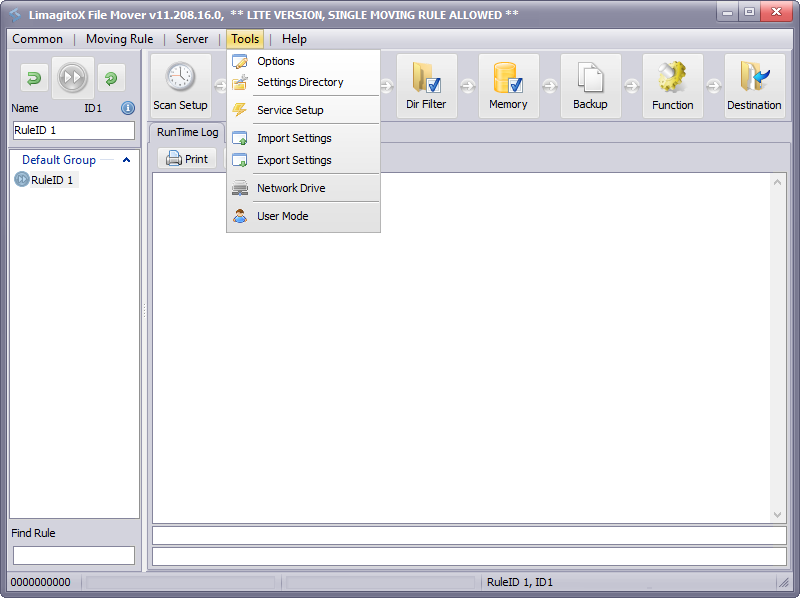Viewport: 800px width, 598px height.
Task: Click the Network Drive icon
Action: click(240, 188)
